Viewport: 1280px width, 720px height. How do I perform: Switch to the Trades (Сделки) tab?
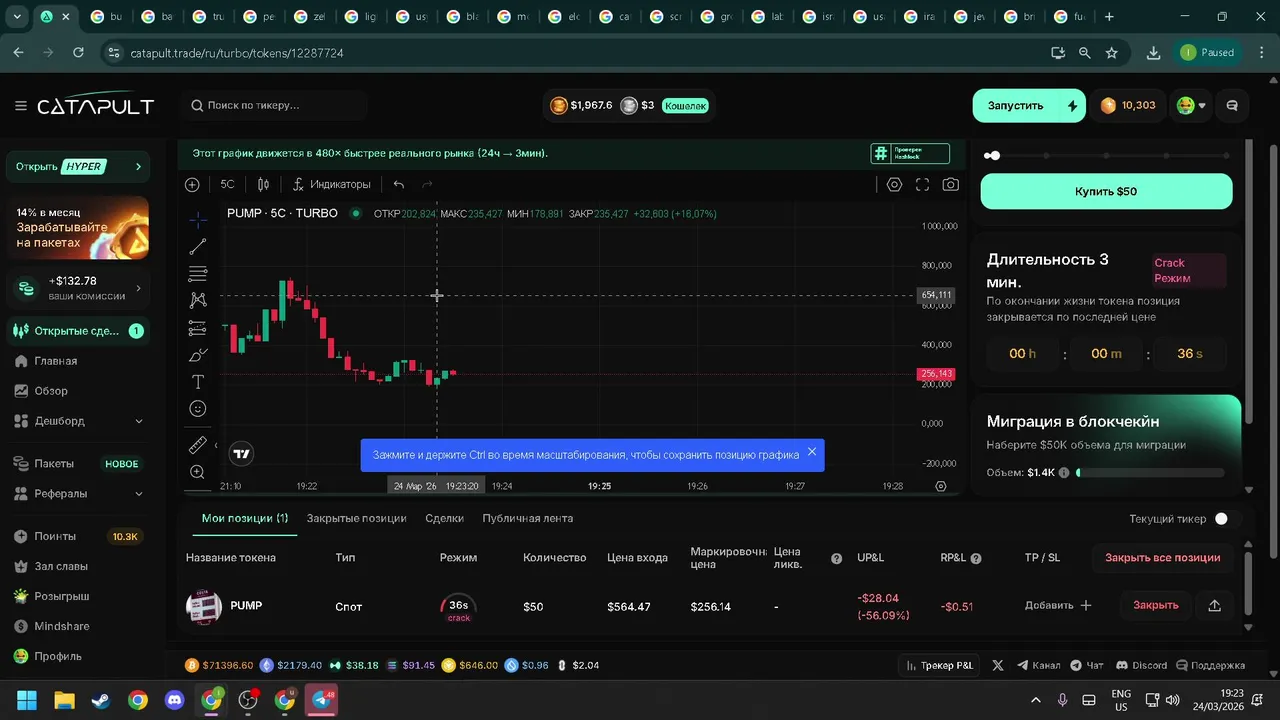point(444,518)
